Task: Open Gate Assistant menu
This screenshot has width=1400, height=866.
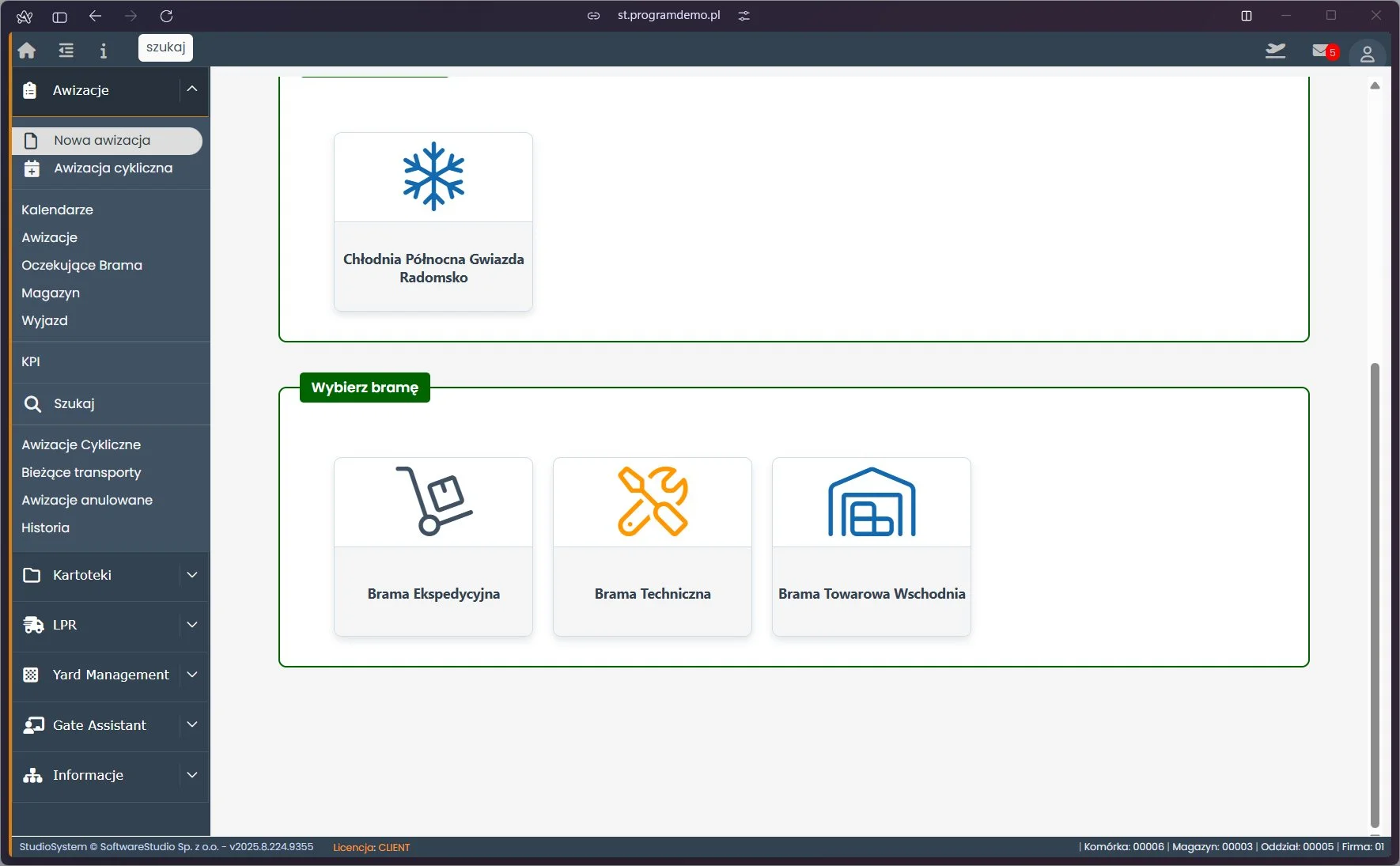Action: [111, 725]
